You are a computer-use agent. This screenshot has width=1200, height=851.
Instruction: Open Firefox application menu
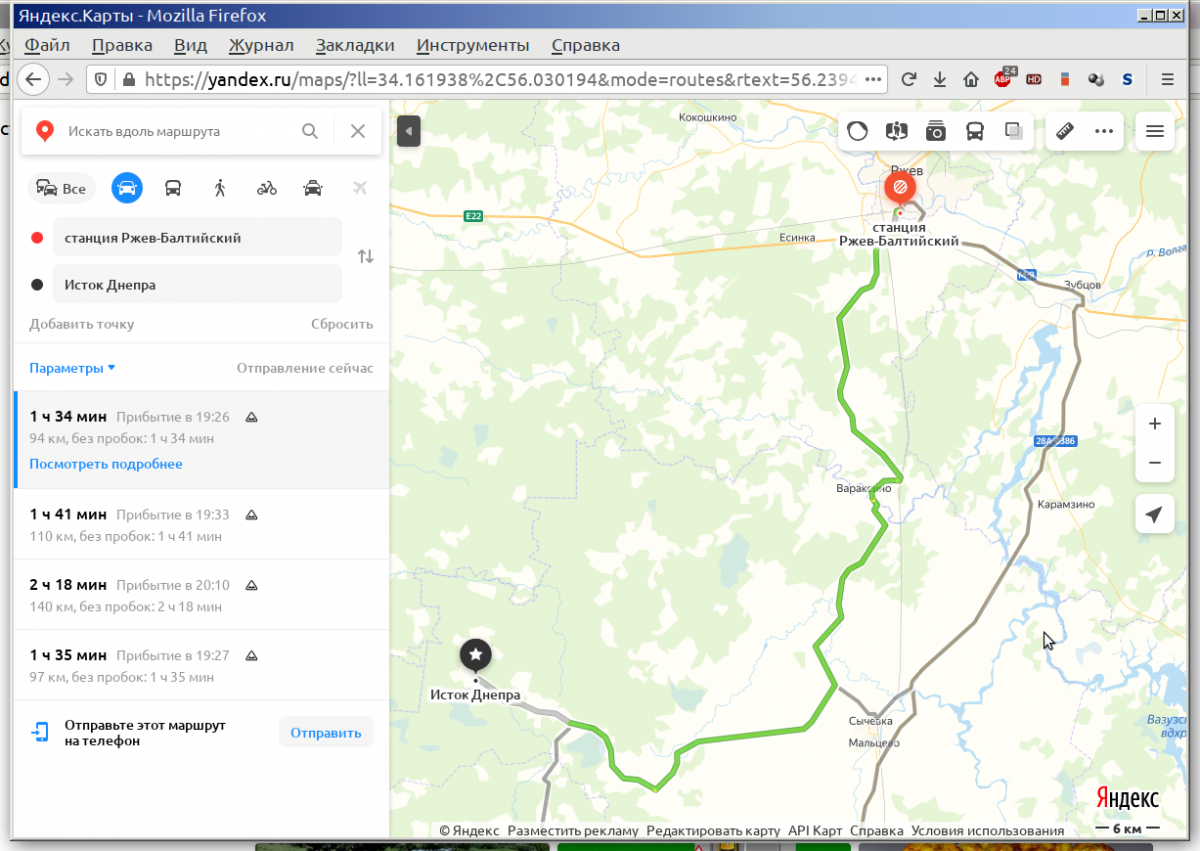pos(1166,79)
